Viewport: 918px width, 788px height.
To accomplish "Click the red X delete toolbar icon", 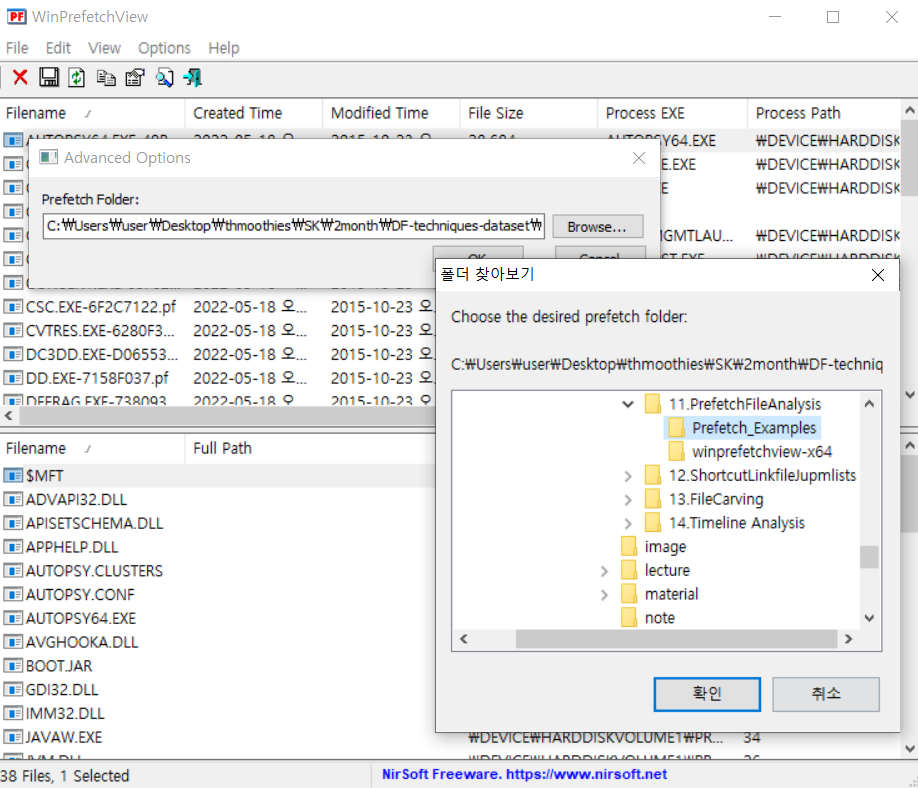I will [x=20, y=77].
